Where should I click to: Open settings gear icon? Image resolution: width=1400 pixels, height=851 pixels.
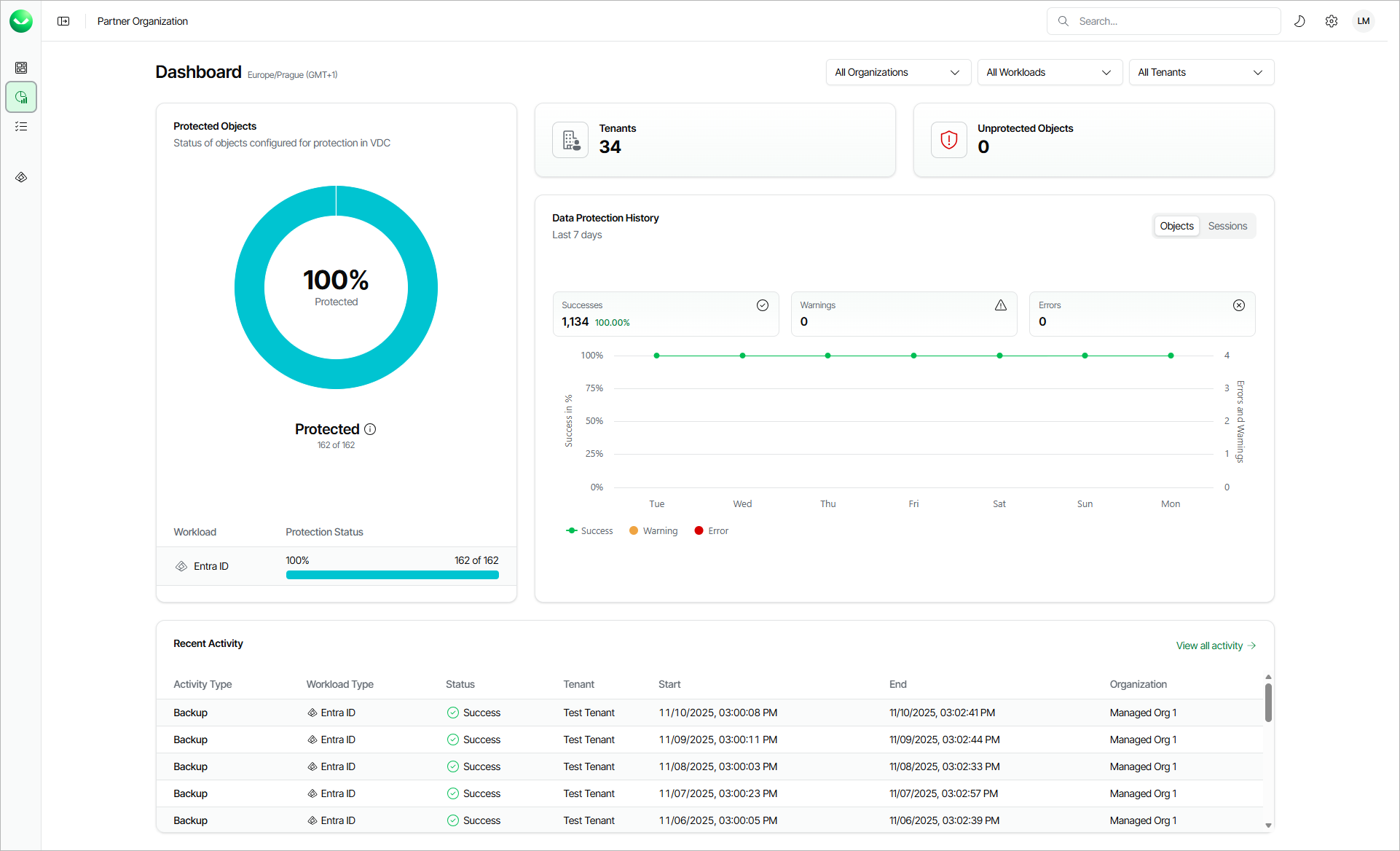[x=1331, y=21]
